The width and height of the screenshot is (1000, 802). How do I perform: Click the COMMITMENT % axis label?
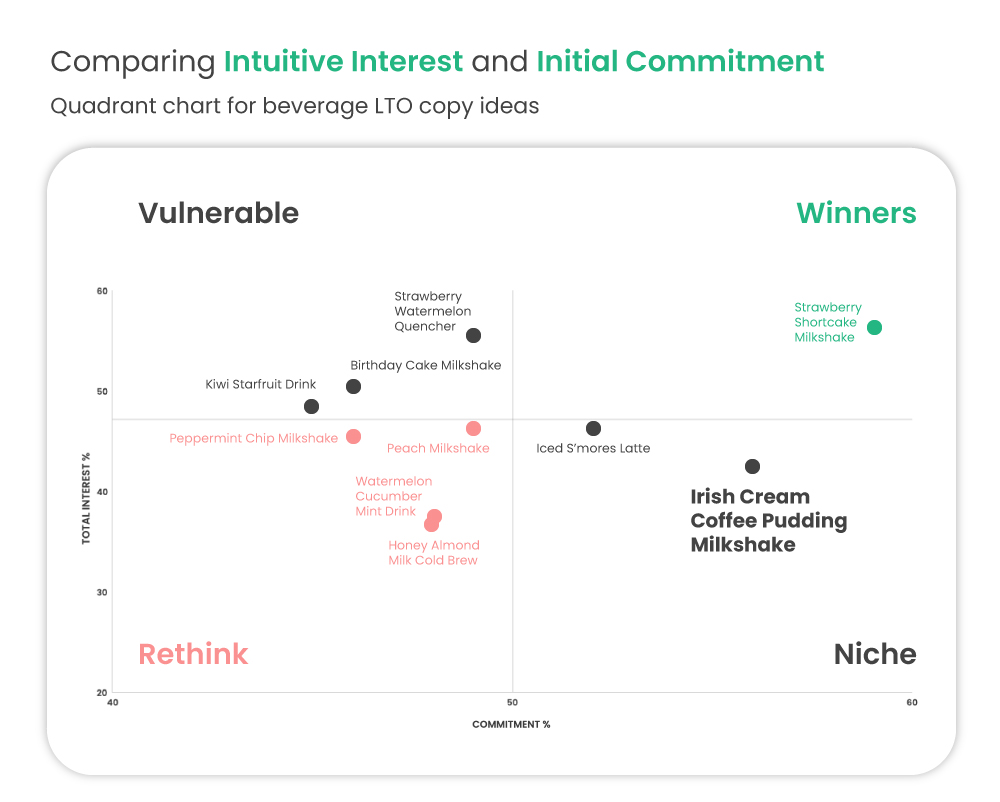[511, 725]
